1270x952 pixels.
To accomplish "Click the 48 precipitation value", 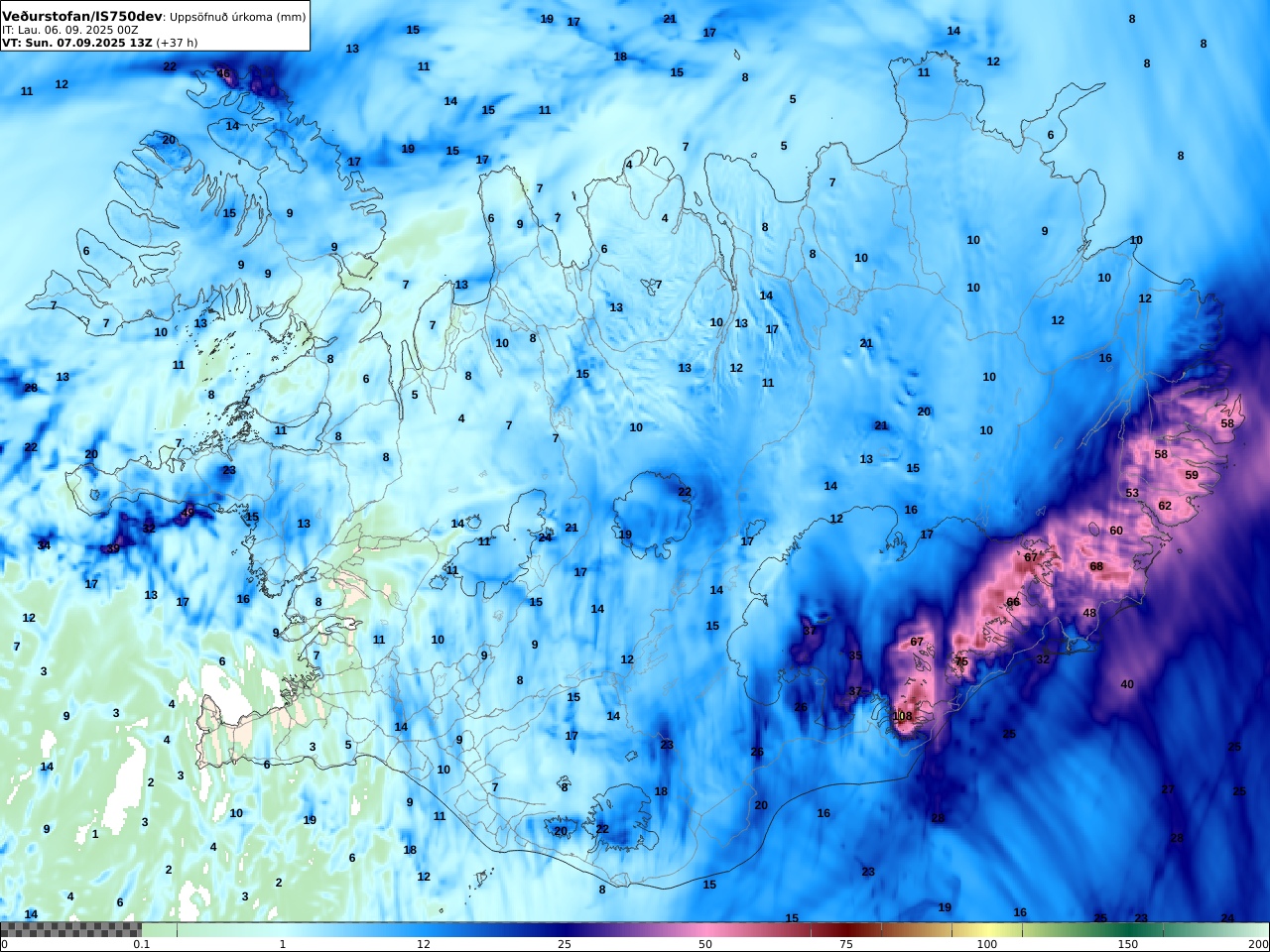I will point(1089,614).
